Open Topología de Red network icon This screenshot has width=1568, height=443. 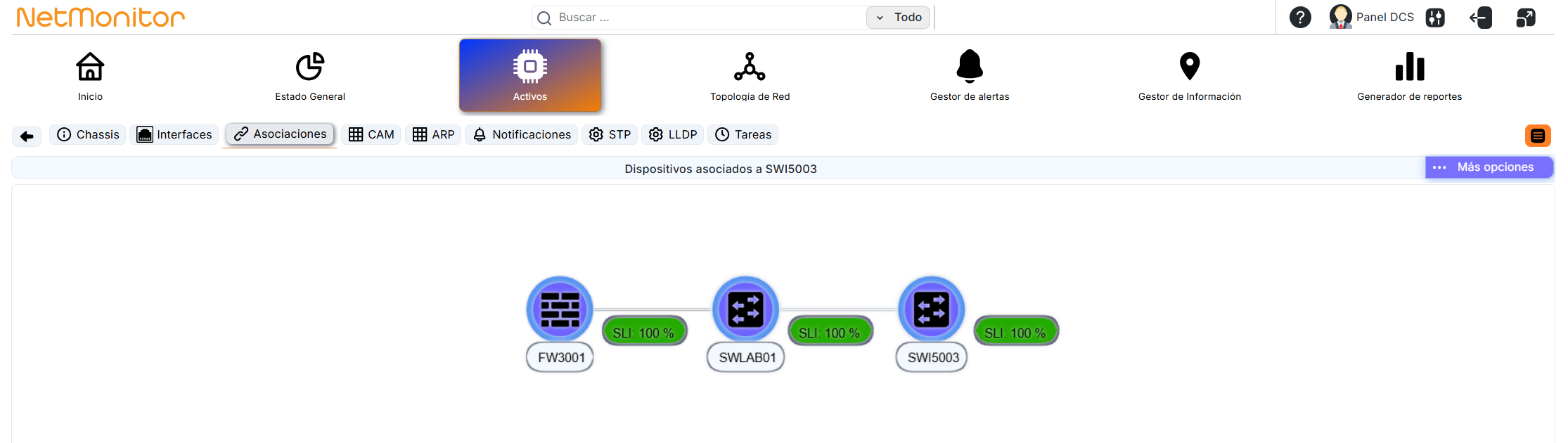[750, 67]
